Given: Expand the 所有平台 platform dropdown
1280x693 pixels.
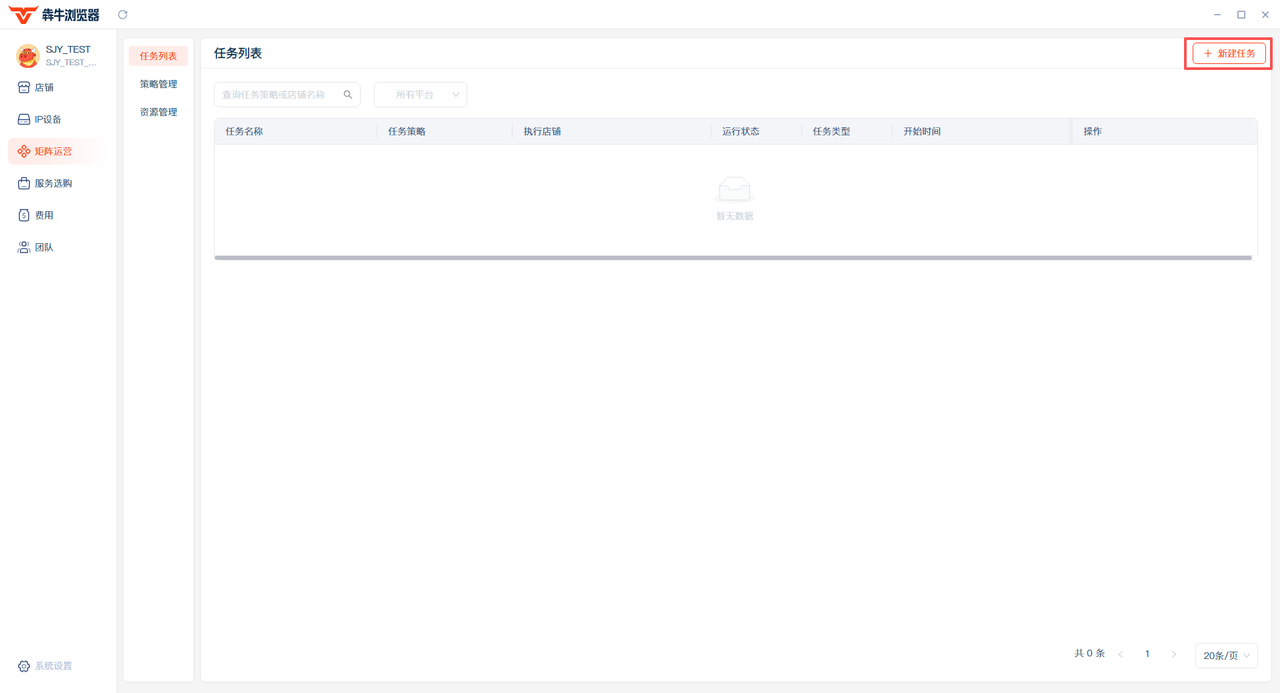Looking at the screenshot, I should click(x=420, y=95).
